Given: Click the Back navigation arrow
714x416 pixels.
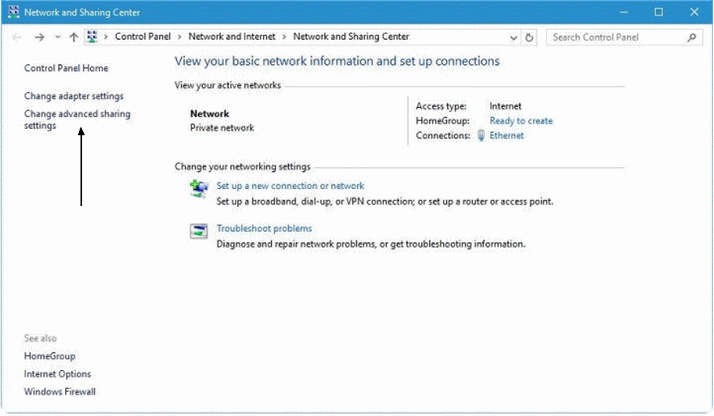Looking at the screenshot, I should click(17, 37).
